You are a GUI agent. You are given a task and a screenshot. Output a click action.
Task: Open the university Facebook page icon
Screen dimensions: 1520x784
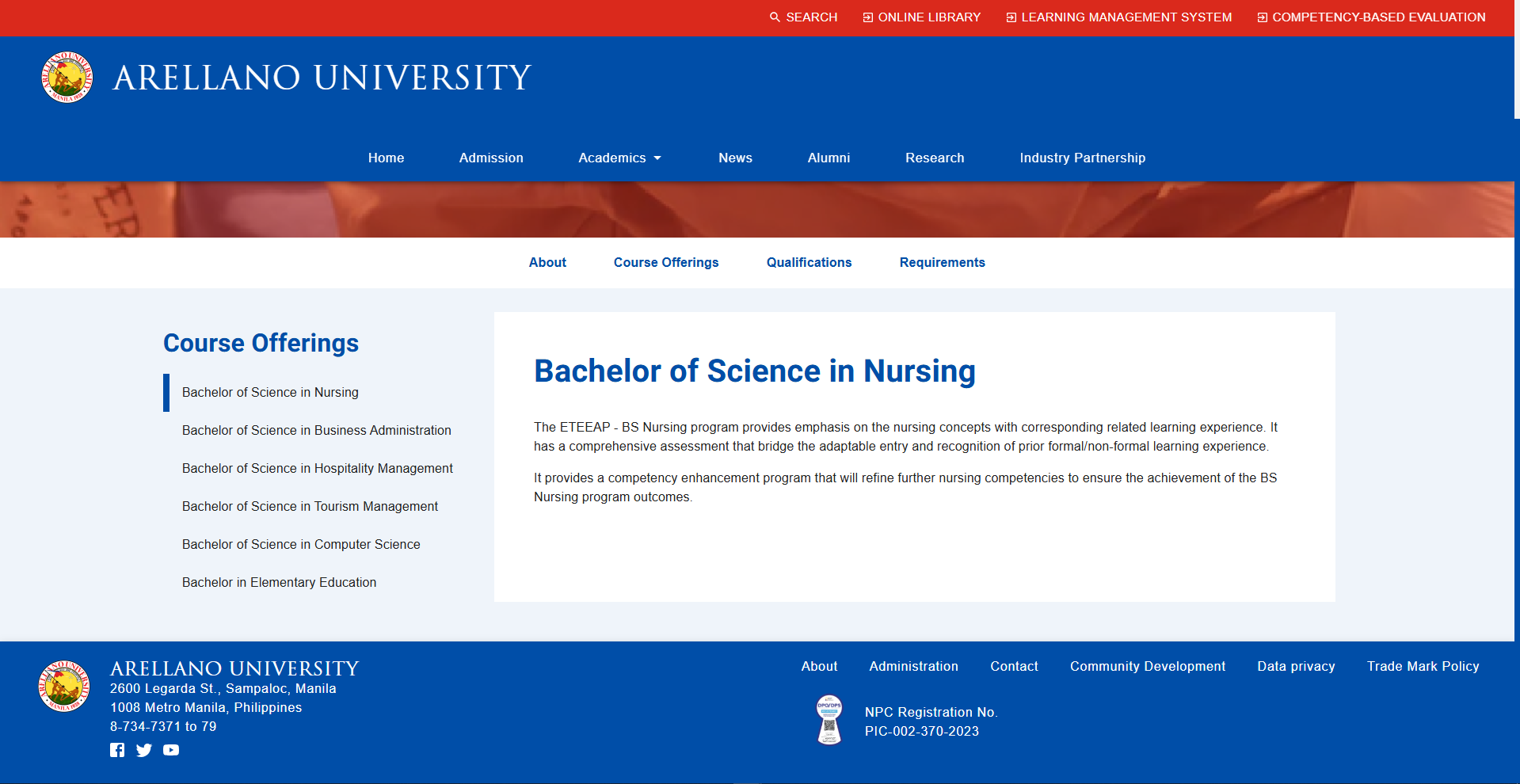coord(117,750)
